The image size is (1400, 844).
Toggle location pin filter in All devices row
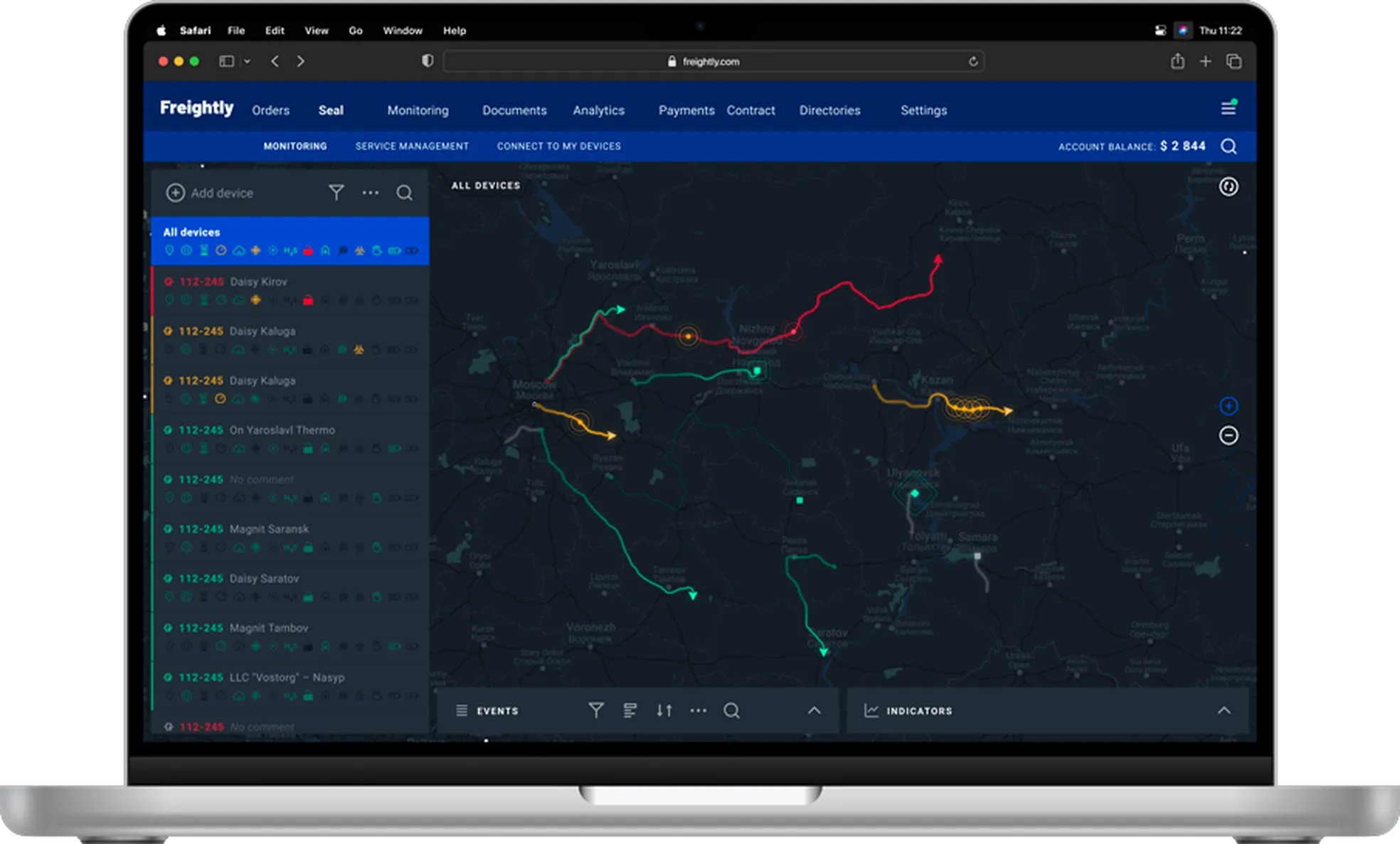point(169,251)
